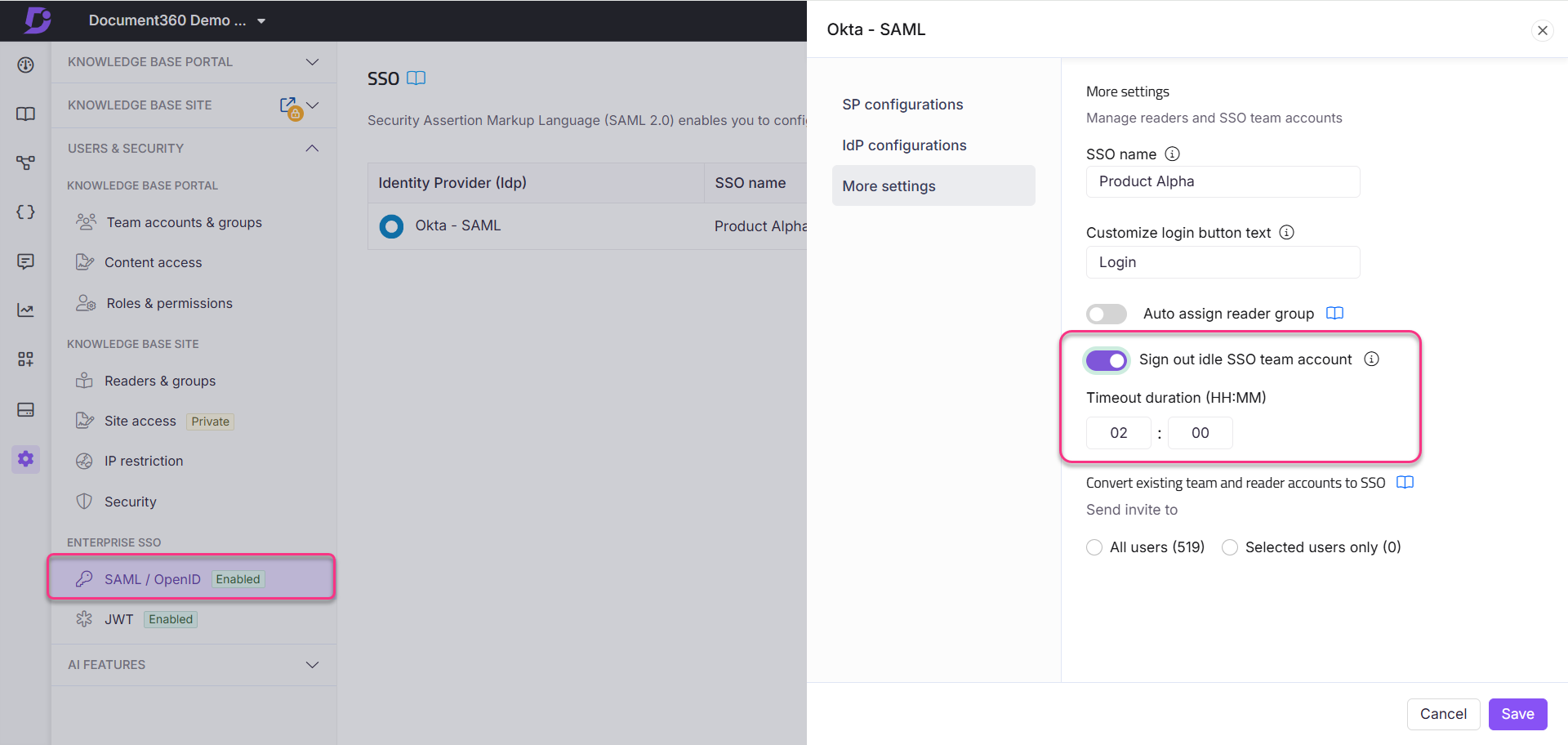
Task: Click the Okta logo icon in the table row
Action: 391,226
